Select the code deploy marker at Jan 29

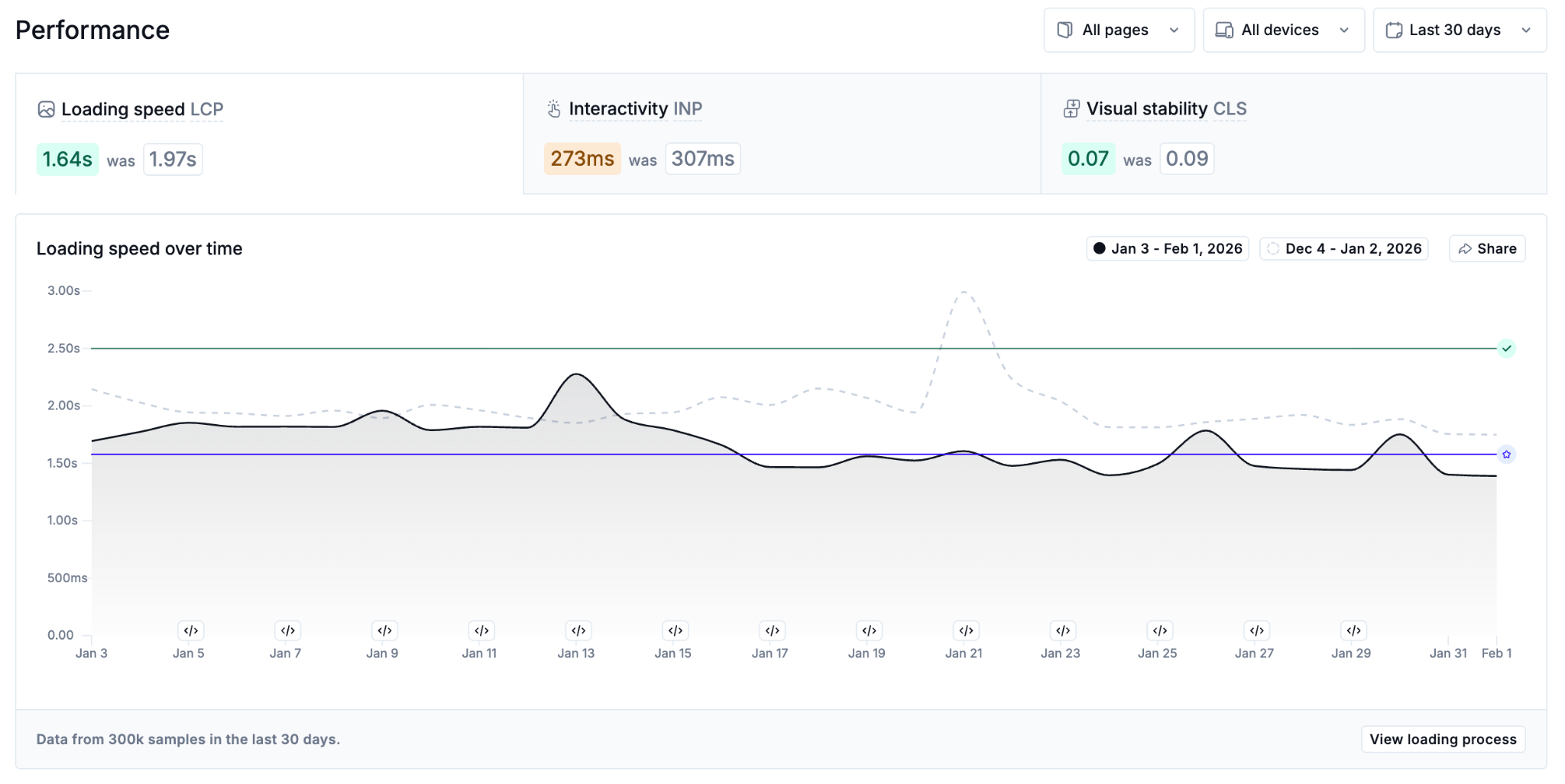coord(1353,630)
